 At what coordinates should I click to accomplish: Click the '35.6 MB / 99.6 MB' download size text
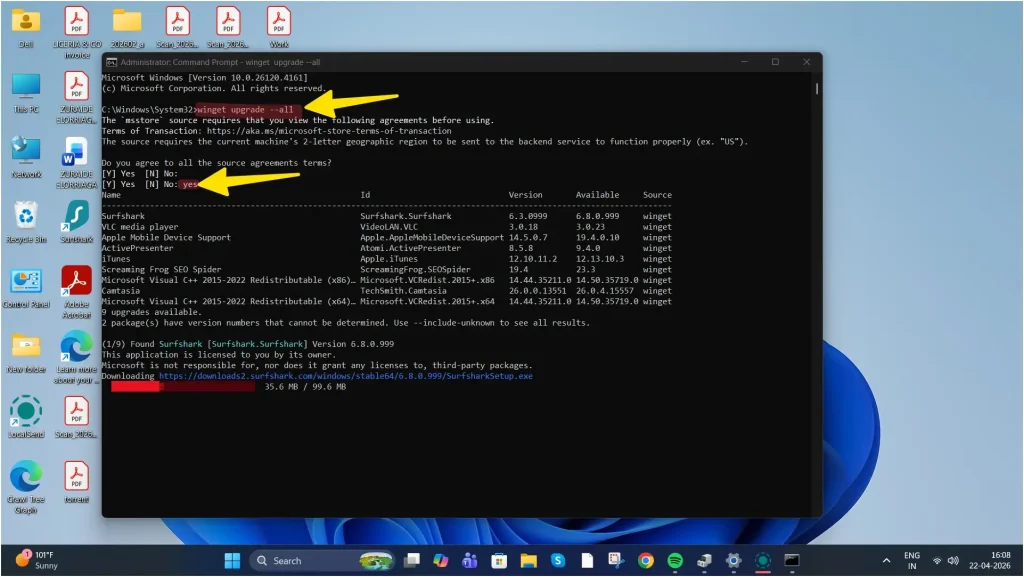click(305, 387)
